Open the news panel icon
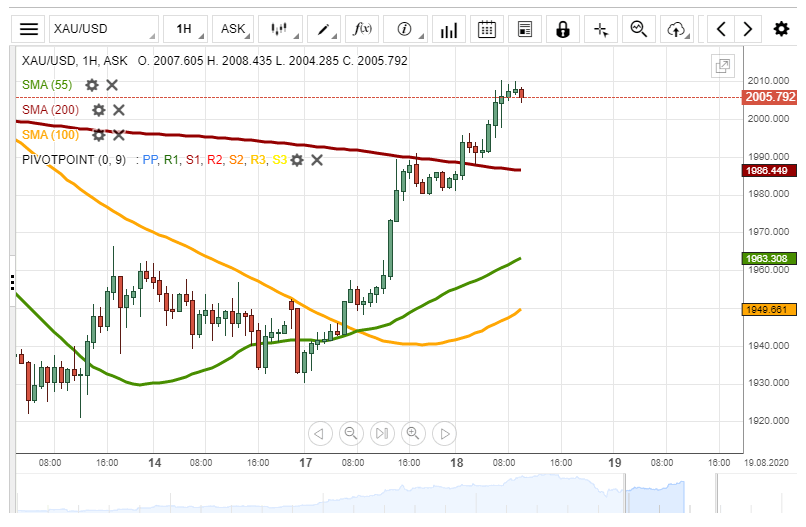This screenshot has height=527, width=806. (525, 29)
